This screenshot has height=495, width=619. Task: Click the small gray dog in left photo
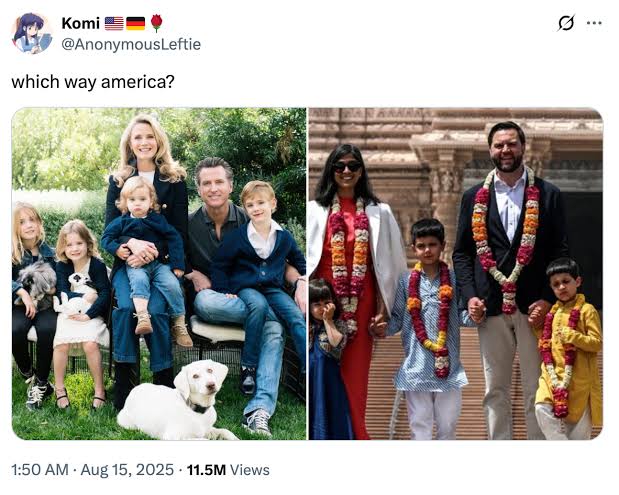(x=38, y=283)
